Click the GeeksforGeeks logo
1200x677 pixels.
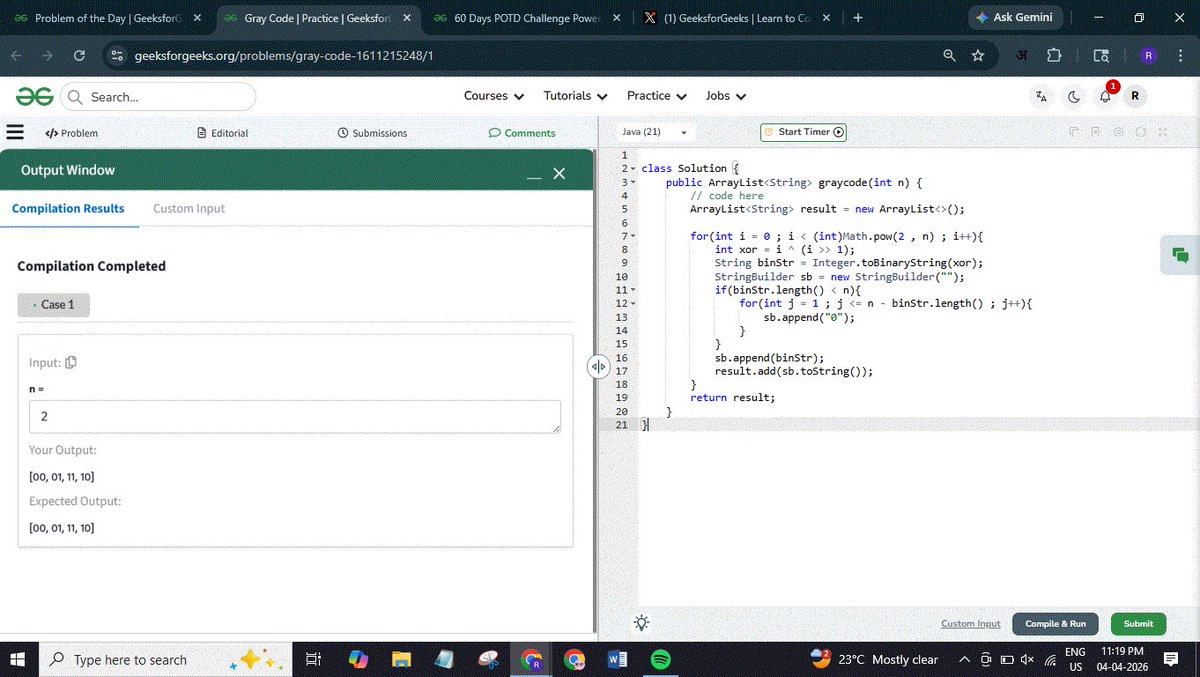click(34, 96)
